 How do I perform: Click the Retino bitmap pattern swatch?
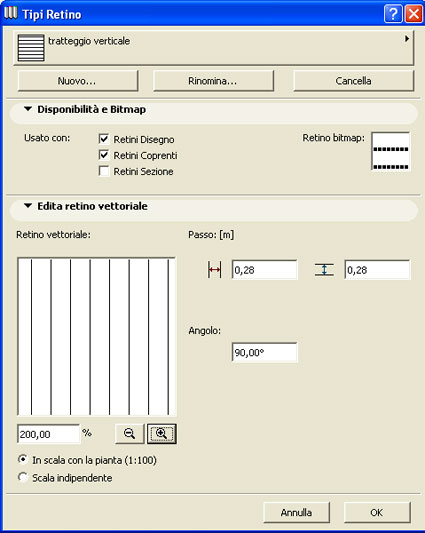click(x=391, y=151)
